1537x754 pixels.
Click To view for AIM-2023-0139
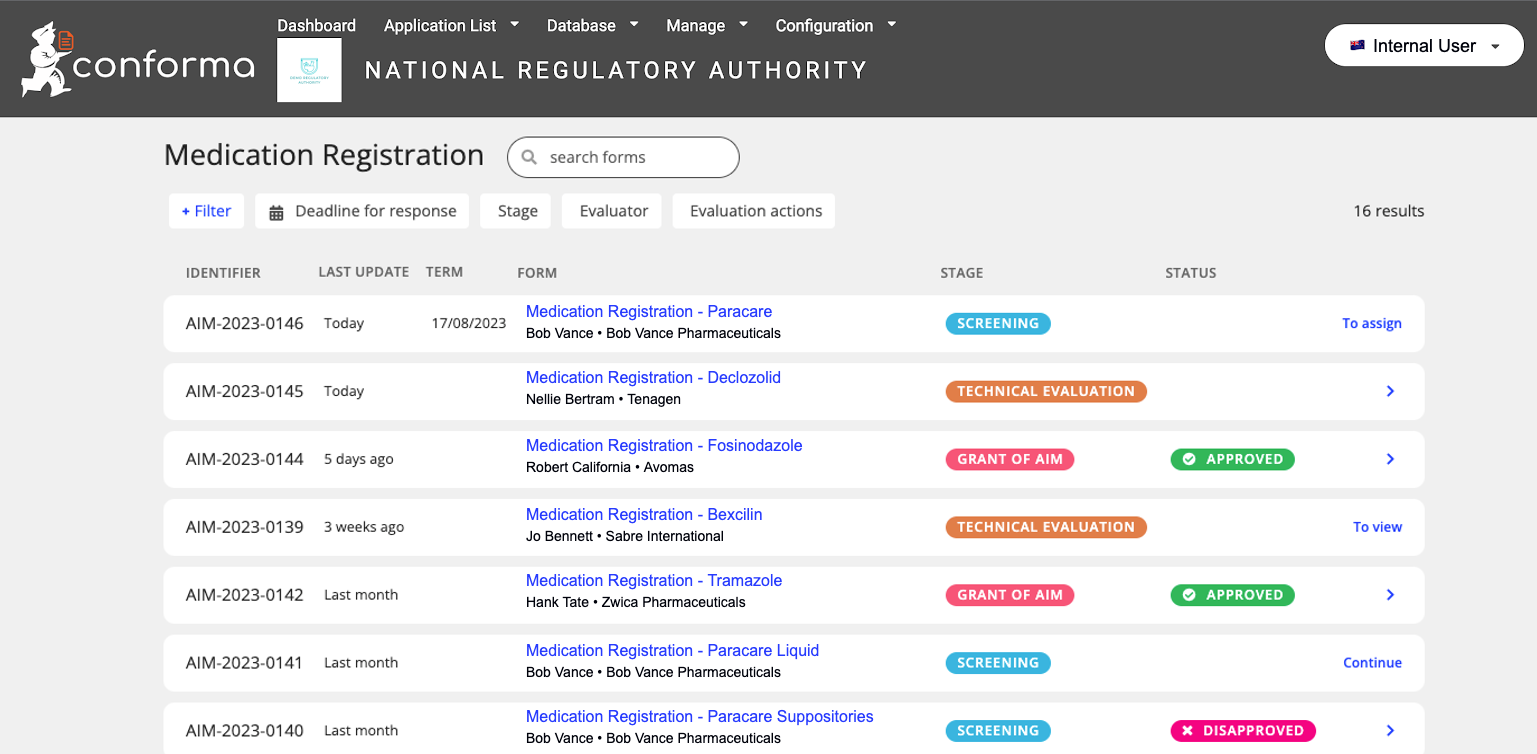point(1377,527)
